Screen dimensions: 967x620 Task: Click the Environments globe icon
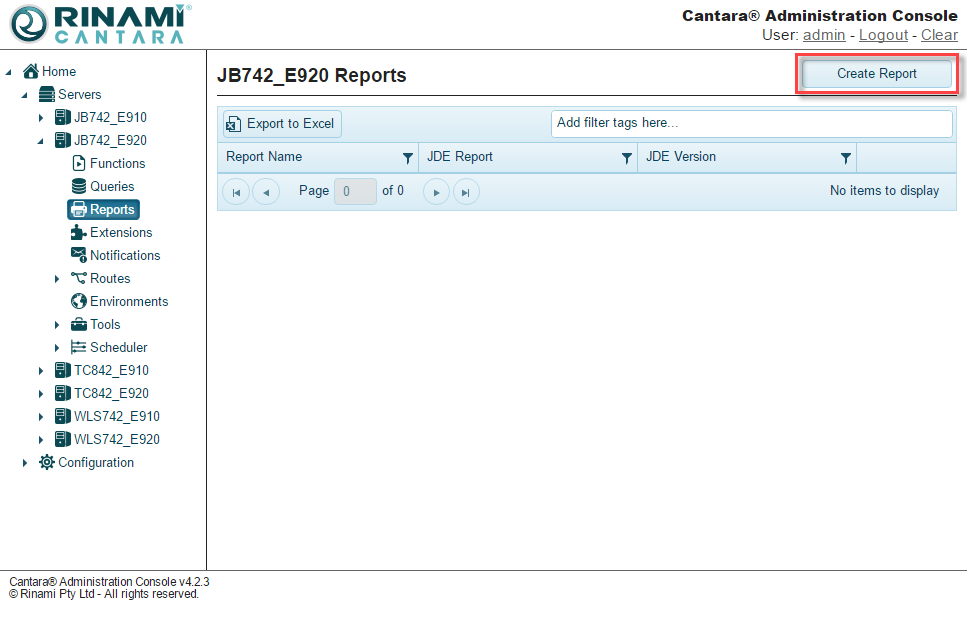(x=79, y=302)
